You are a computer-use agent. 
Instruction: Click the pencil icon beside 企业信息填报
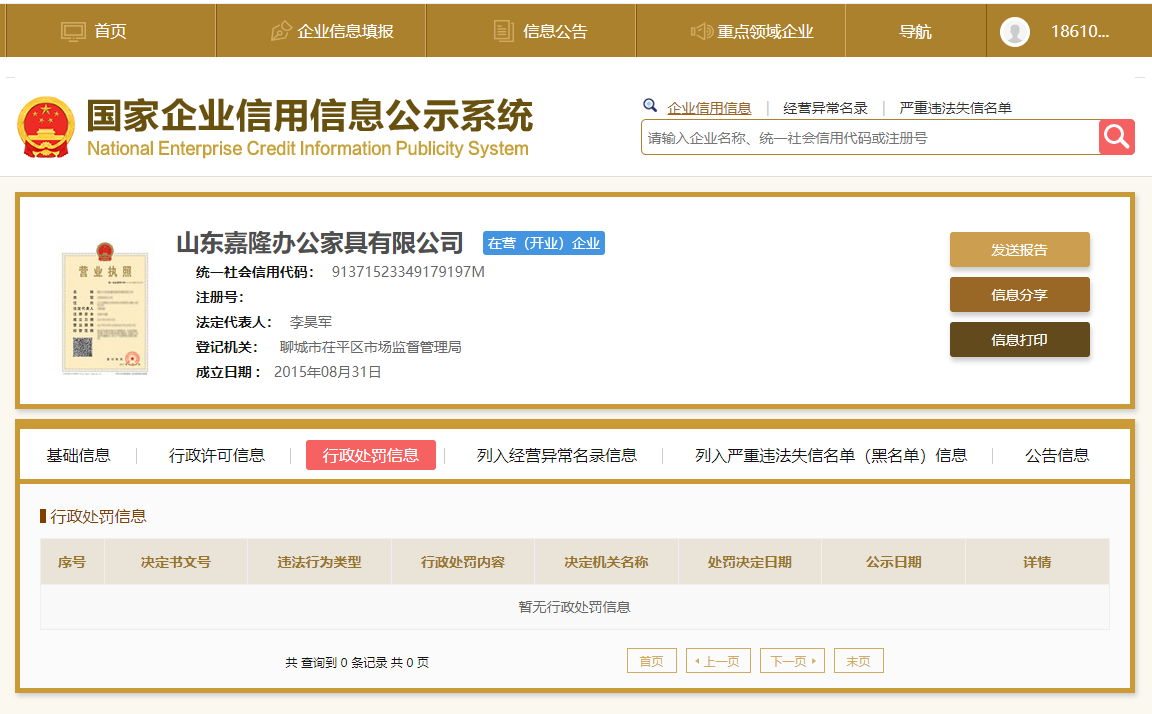[x=281, y=31]
